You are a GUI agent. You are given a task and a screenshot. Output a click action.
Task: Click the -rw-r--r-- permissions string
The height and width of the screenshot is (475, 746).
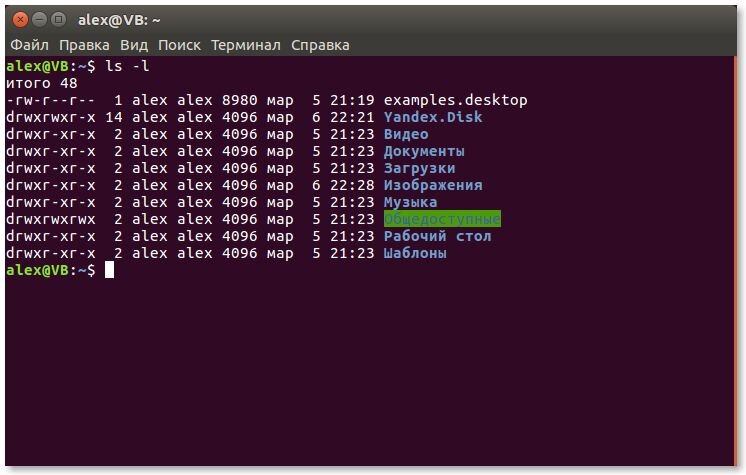pyautogui.click(x=50, y=100)
